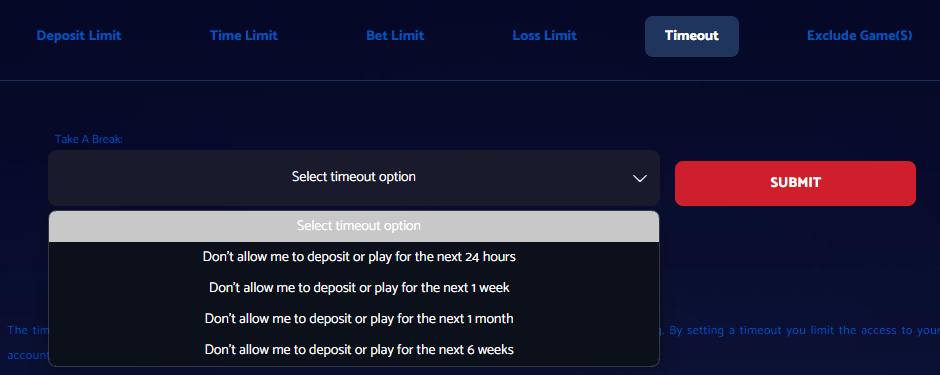
Task: Select the Loss Limit tab
Action: point(544,35)
